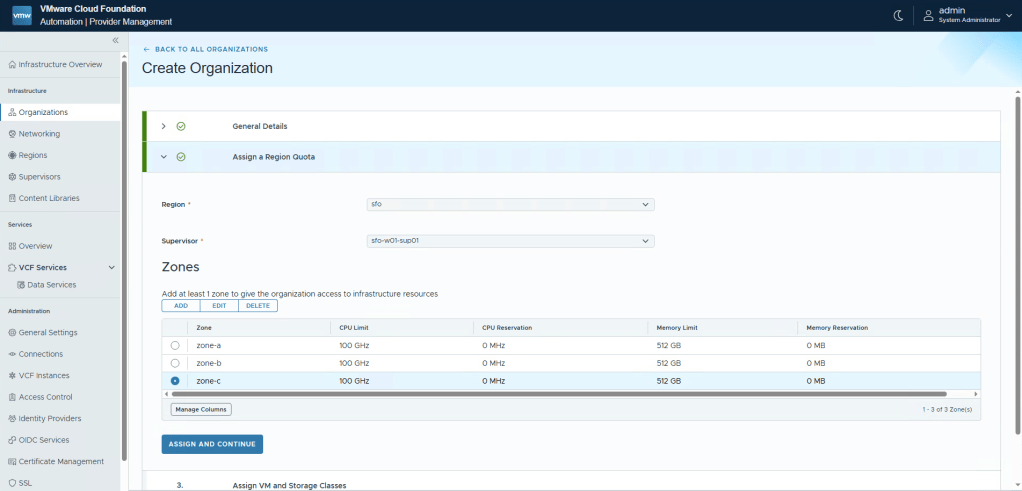
Task: Expand the General Details section
Action: [164, 127]
